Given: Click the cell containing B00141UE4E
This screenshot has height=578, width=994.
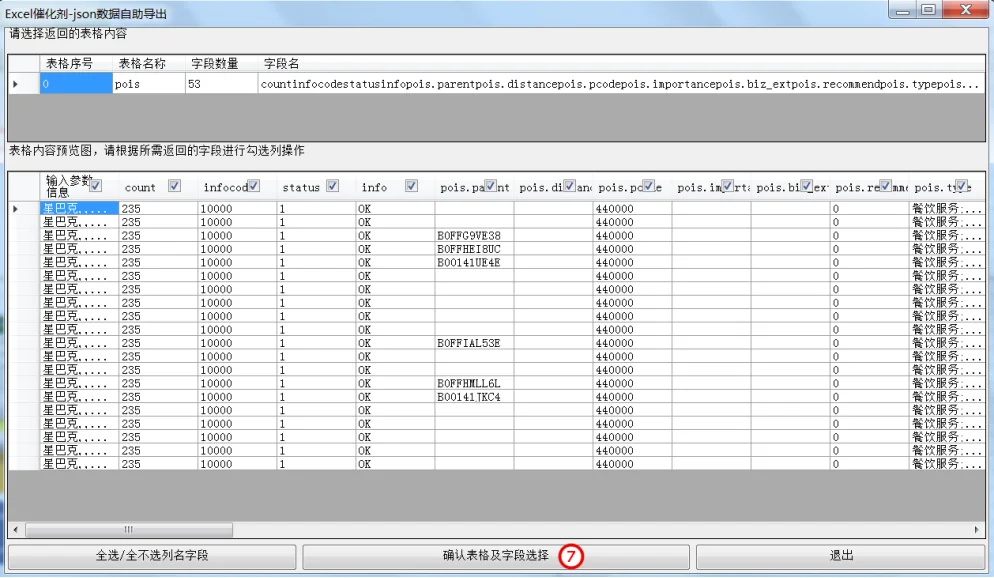Looking at the screenshot, I should [x=474, y=262].
